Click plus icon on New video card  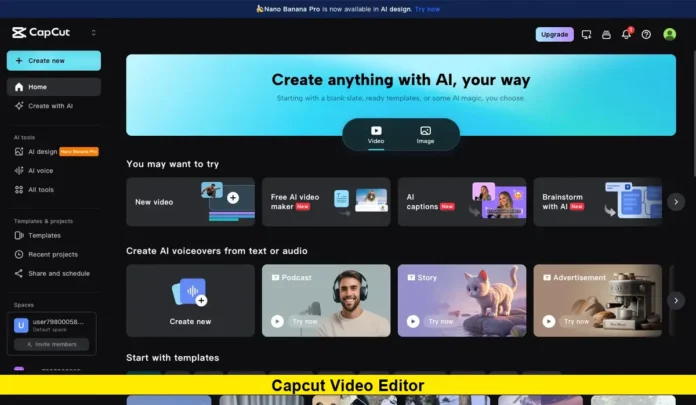click(233, 198)
